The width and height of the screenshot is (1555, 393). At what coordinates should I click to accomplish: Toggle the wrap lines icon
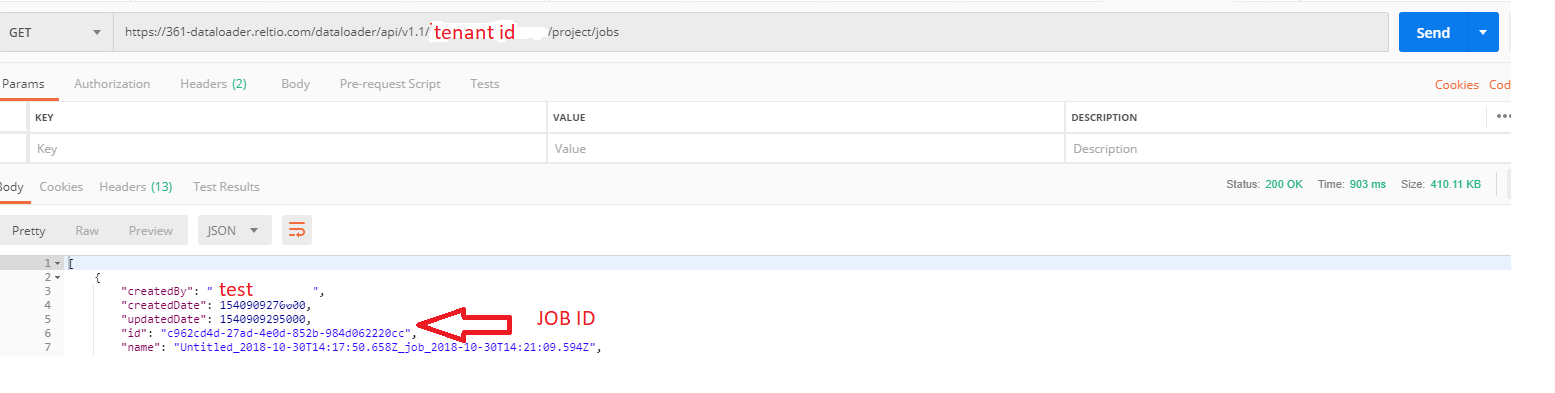coord(297,230)
